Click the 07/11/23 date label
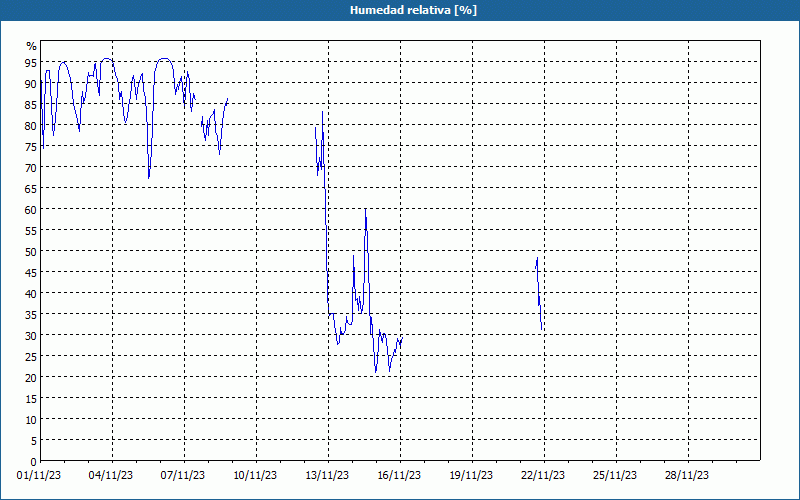 183,476
